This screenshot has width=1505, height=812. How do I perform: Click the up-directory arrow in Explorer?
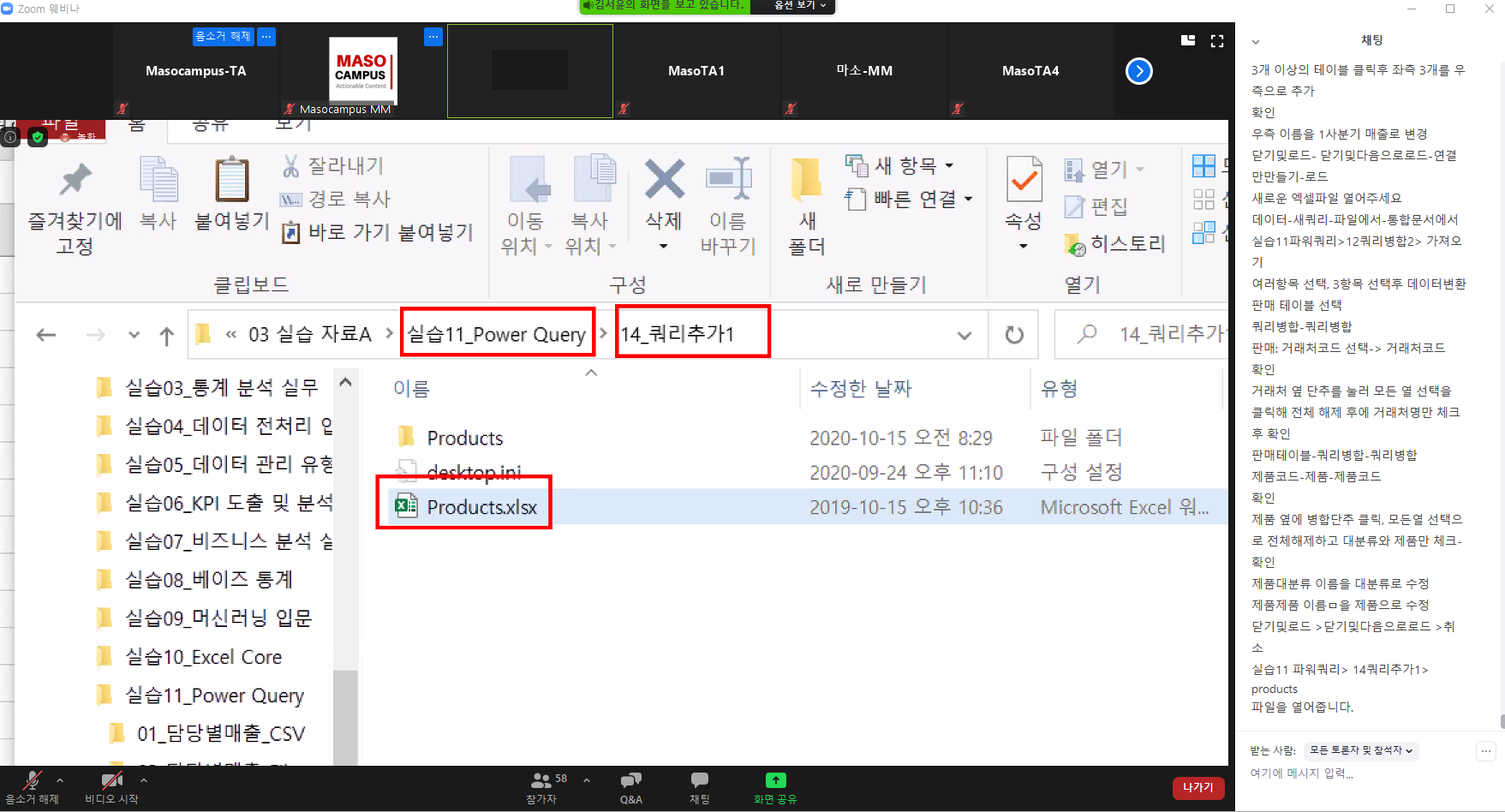[x=167, y=336]
